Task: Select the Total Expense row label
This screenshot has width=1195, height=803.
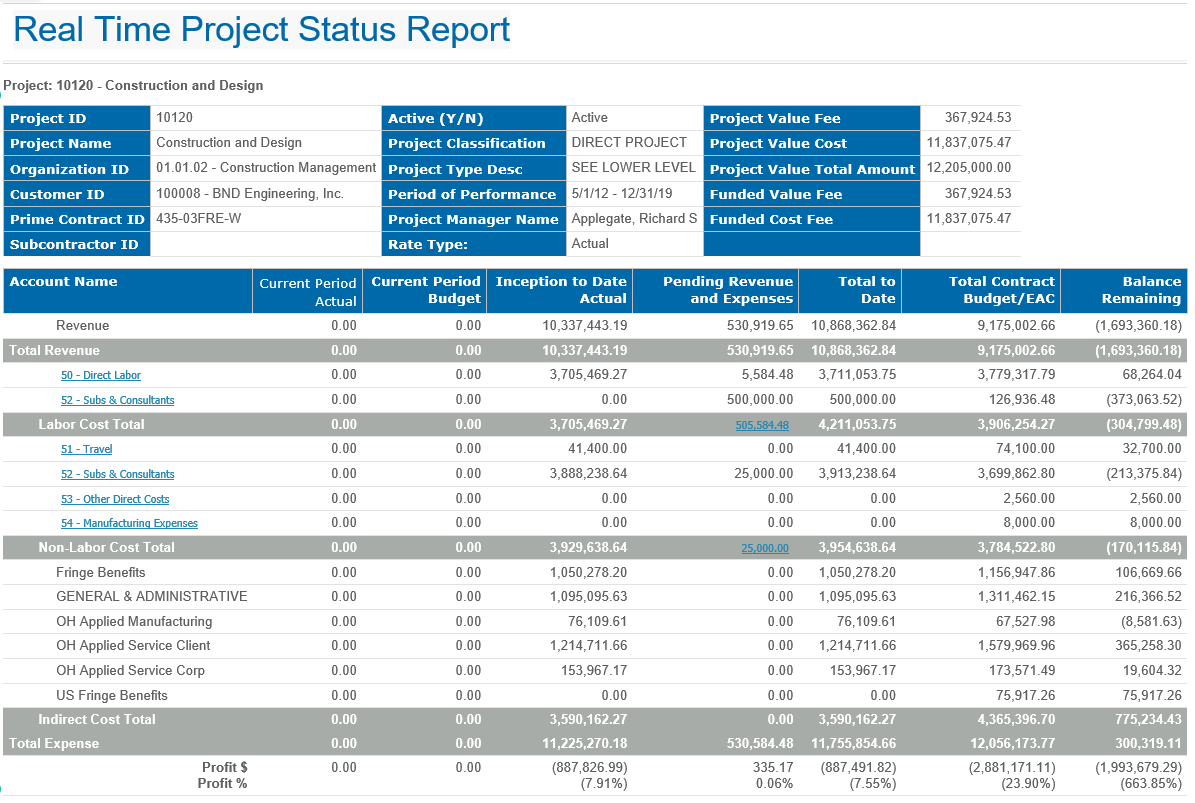Action: click(55, 744)
